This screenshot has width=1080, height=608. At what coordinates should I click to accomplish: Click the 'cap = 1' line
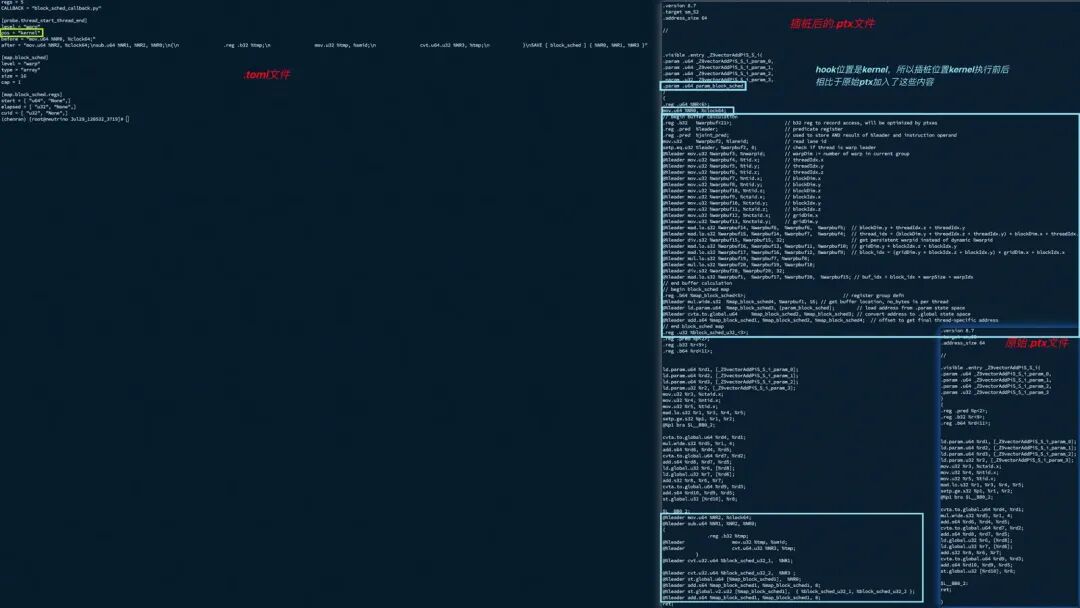[11, 83]
